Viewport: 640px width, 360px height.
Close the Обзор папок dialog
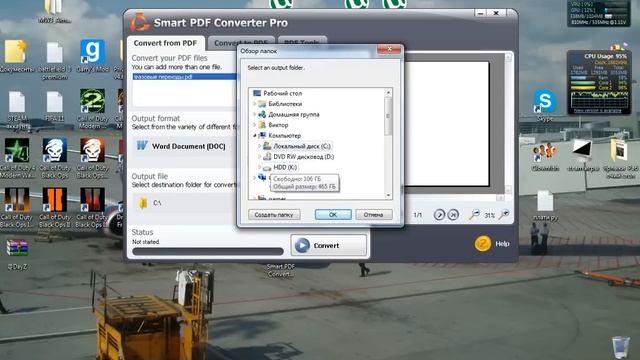389,49
